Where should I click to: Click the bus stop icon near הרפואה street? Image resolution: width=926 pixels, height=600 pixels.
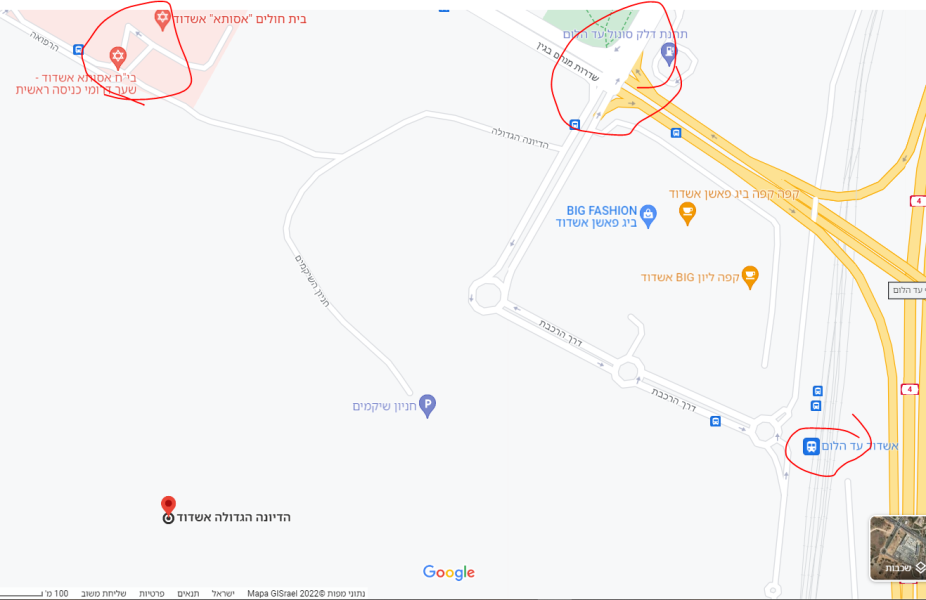[x=79, y=50]
